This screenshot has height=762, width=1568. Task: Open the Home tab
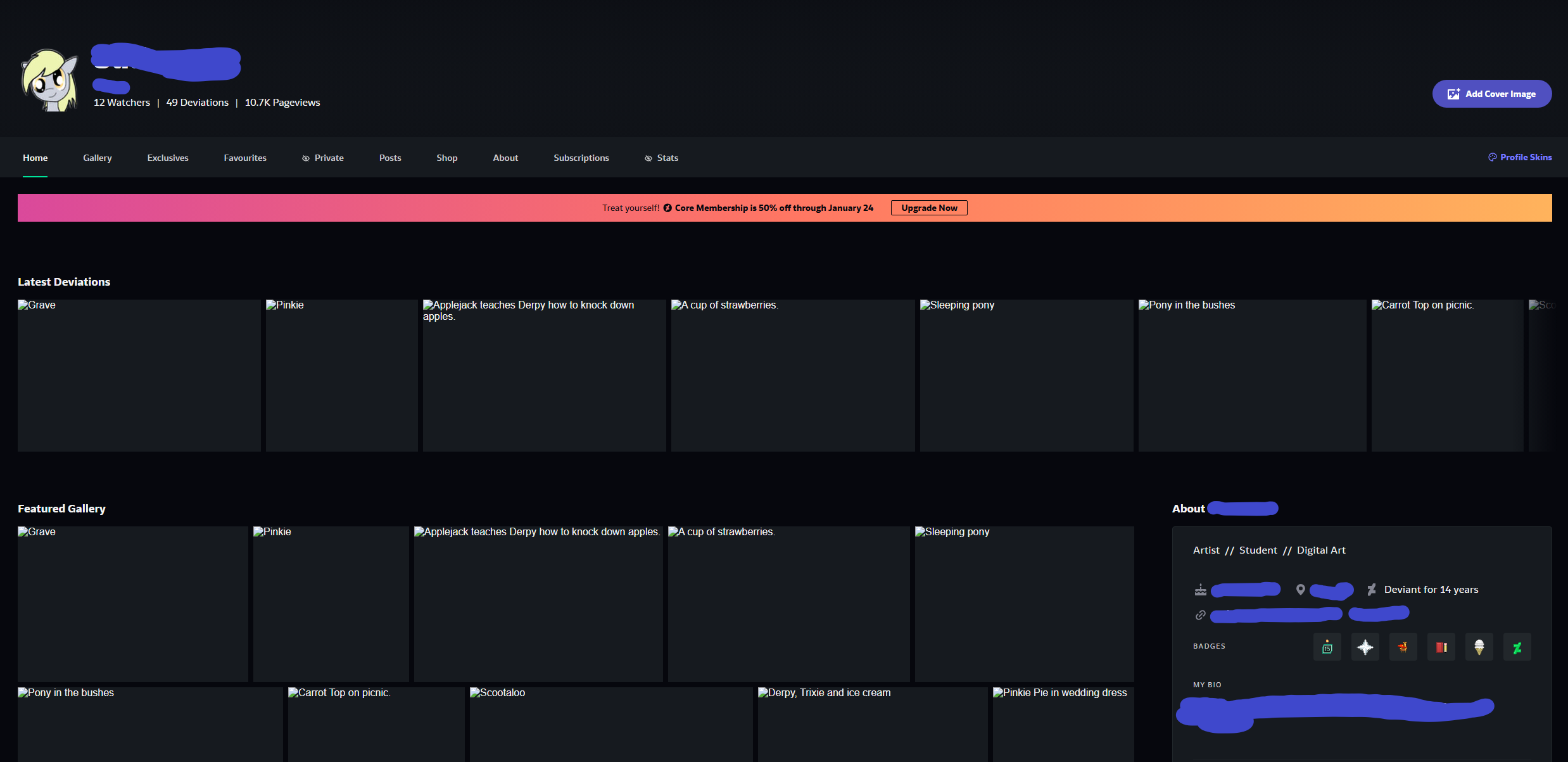pos(35,158)
